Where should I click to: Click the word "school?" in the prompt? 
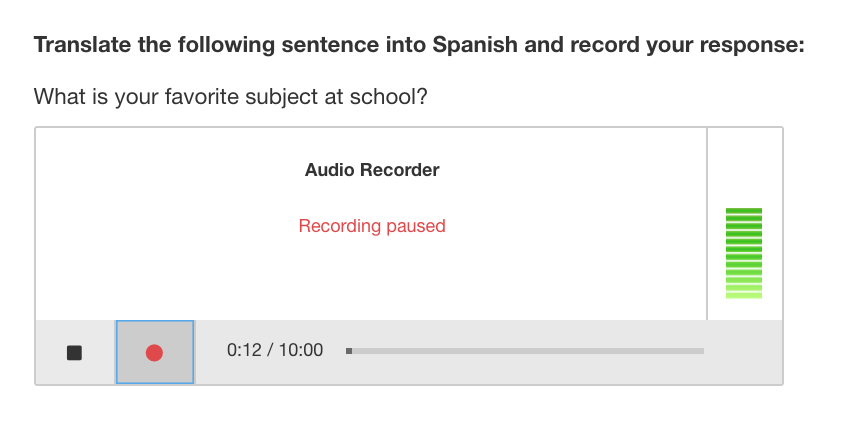401,98
